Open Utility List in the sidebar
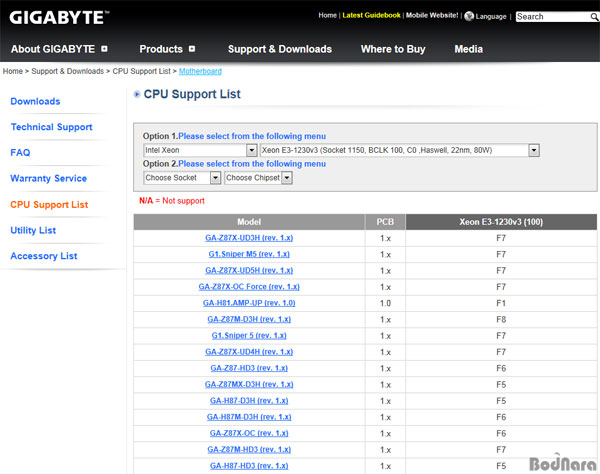Viewport: 600px width, 474px height. pyautogui.click(x=33, y=230)
